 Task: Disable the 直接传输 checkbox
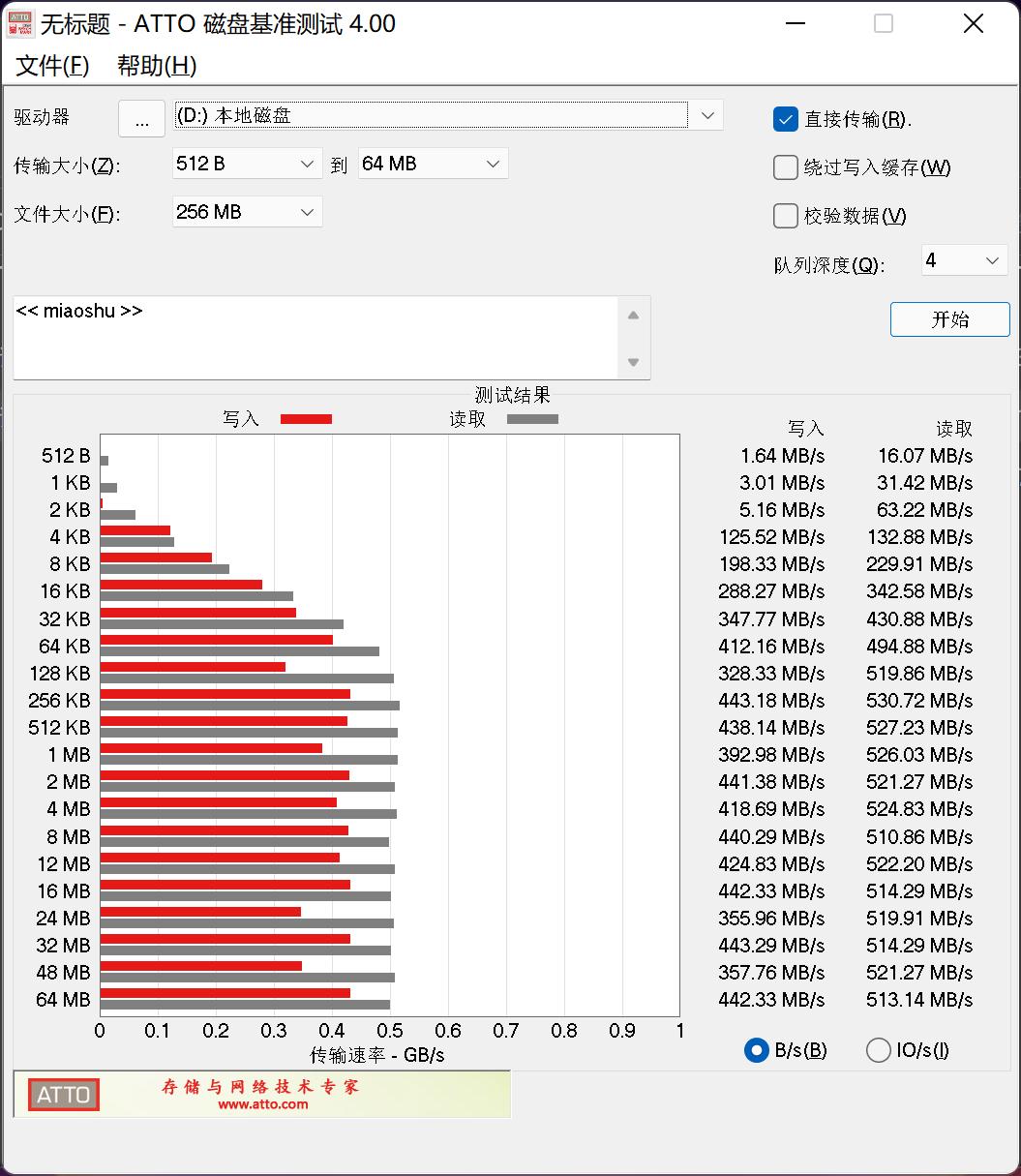785,119
